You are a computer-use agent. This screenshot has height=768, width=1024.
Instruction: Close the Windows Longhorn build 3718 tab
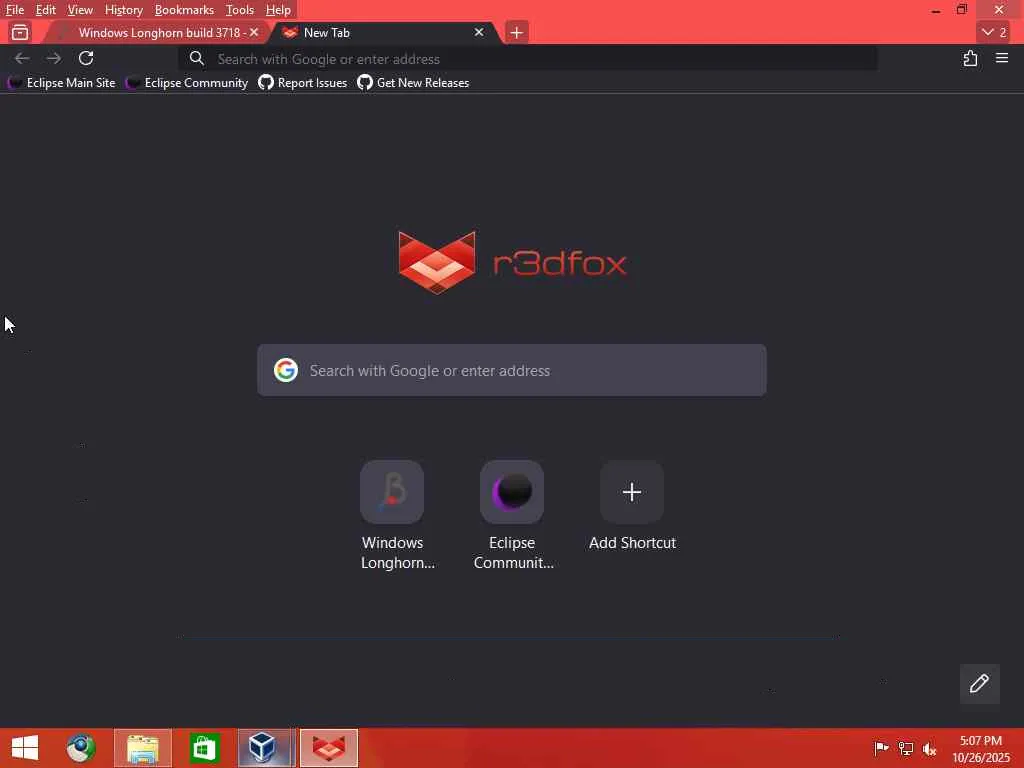(x=254, y=32)
